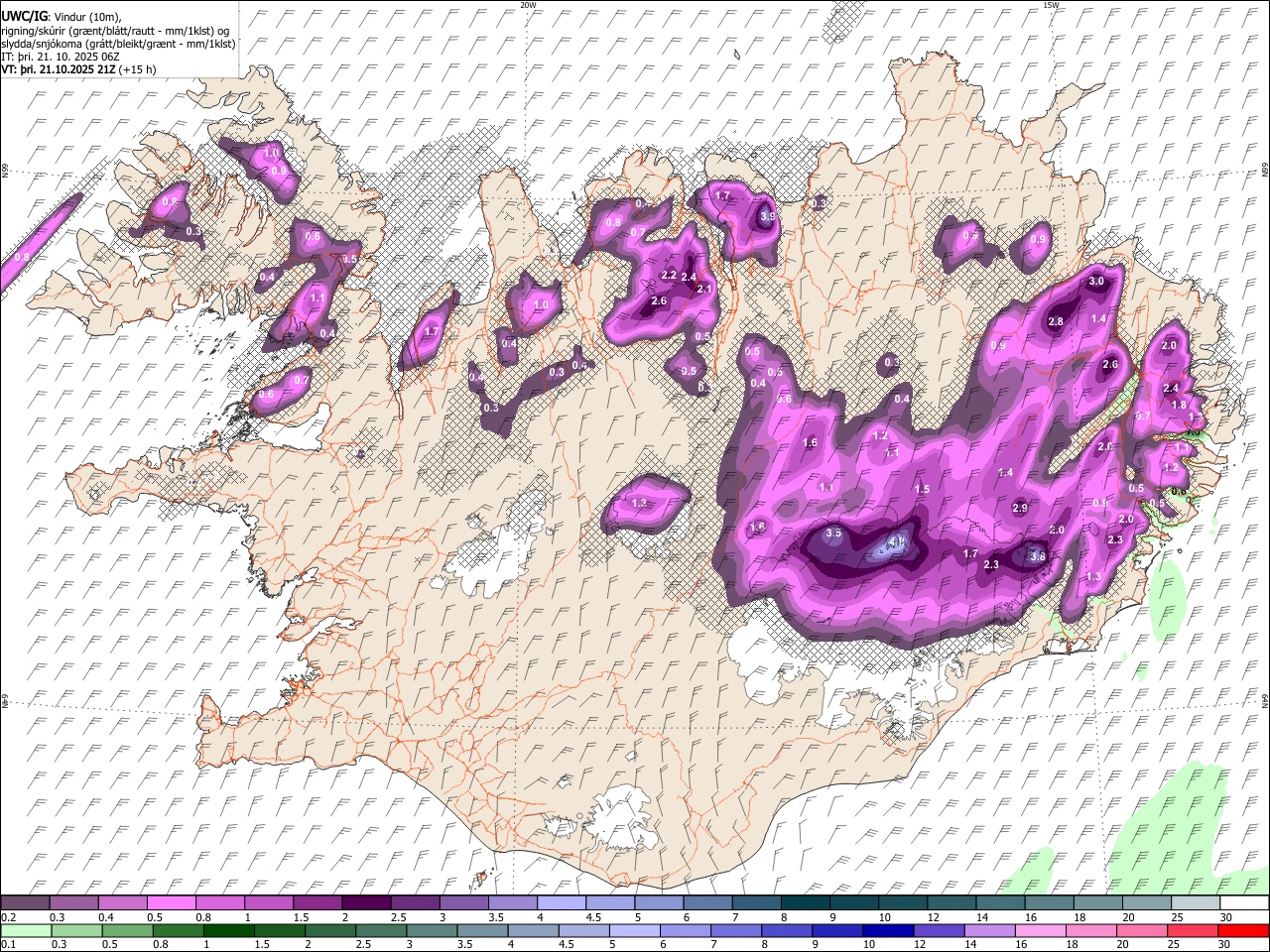Screen dimensions: 1270x952
Task: Select the snow legend swatch between 25 and 30
Action: click(1196, 902)
